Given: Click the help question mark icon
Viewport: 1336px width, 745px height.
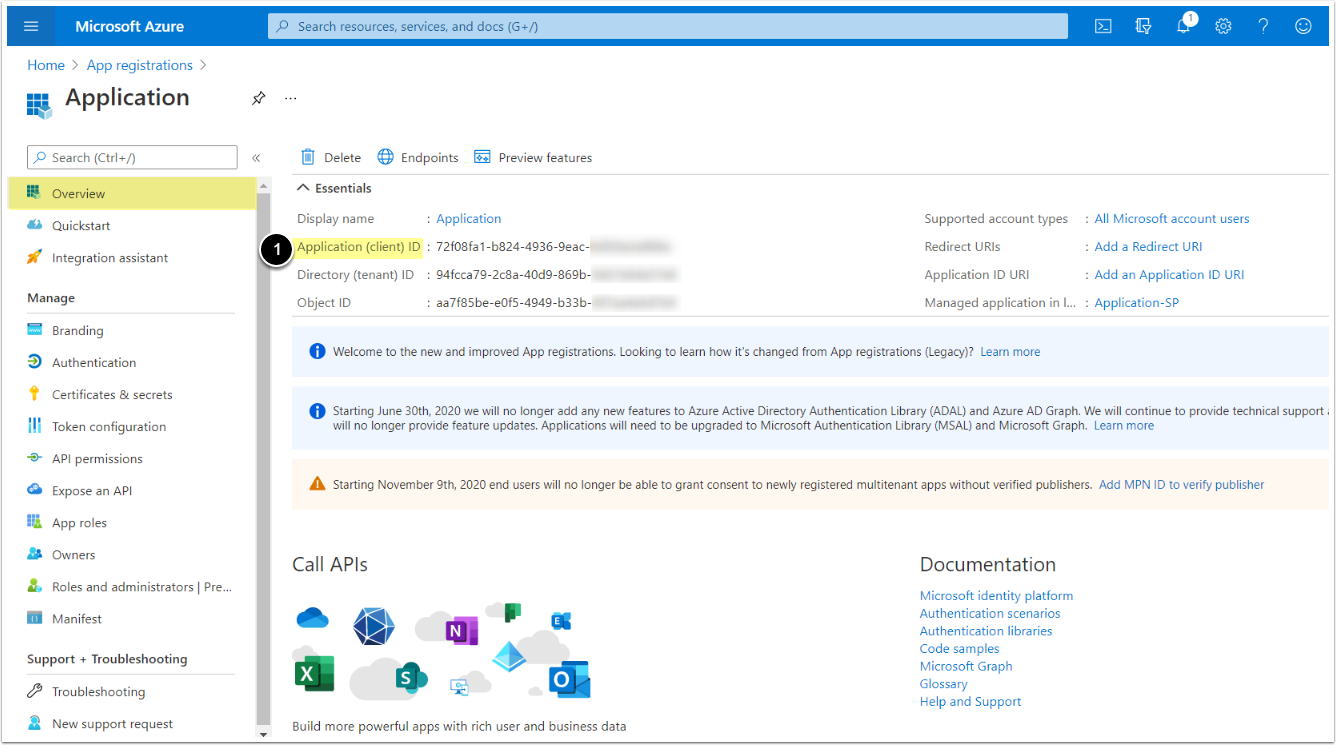Looking at the screenshot, I should 1263,27.
